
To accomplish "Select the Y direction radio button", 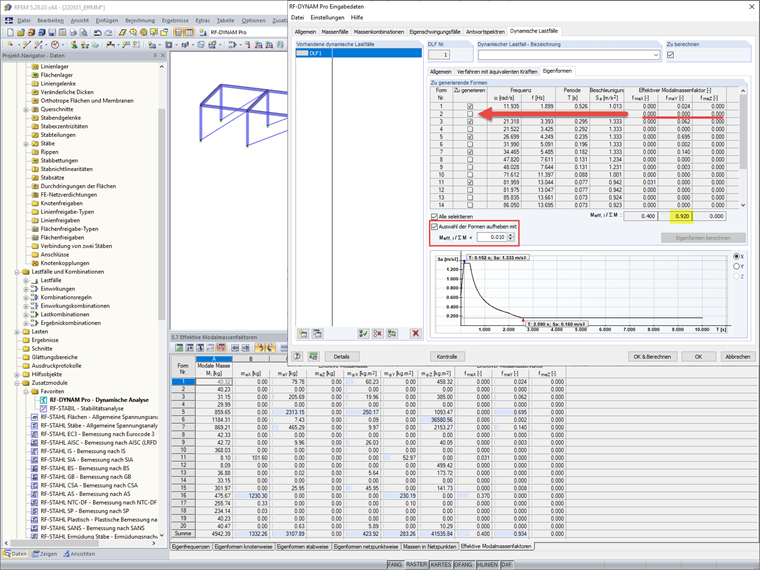I will (736, 266).
